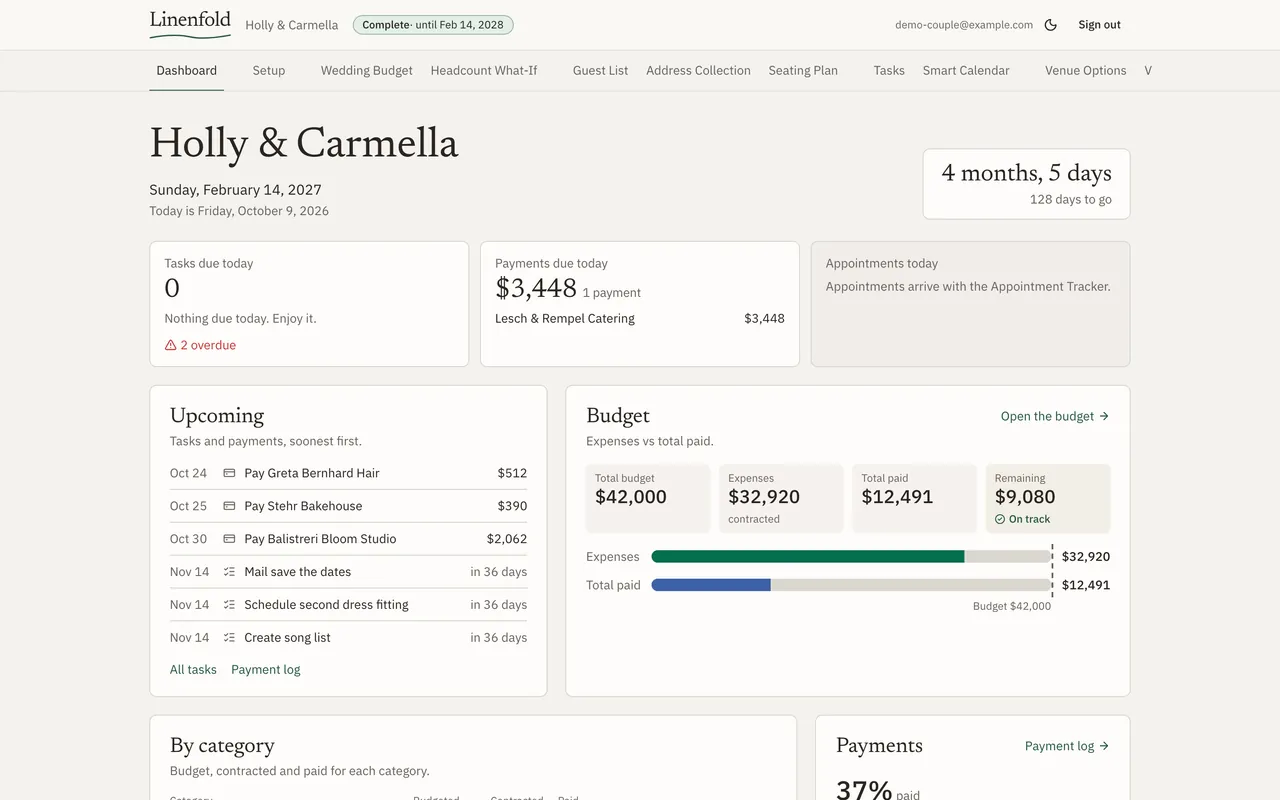The image size is (1280, 800).
Task: Open the Smart Calendar tab
Action: tap(966, 71)
